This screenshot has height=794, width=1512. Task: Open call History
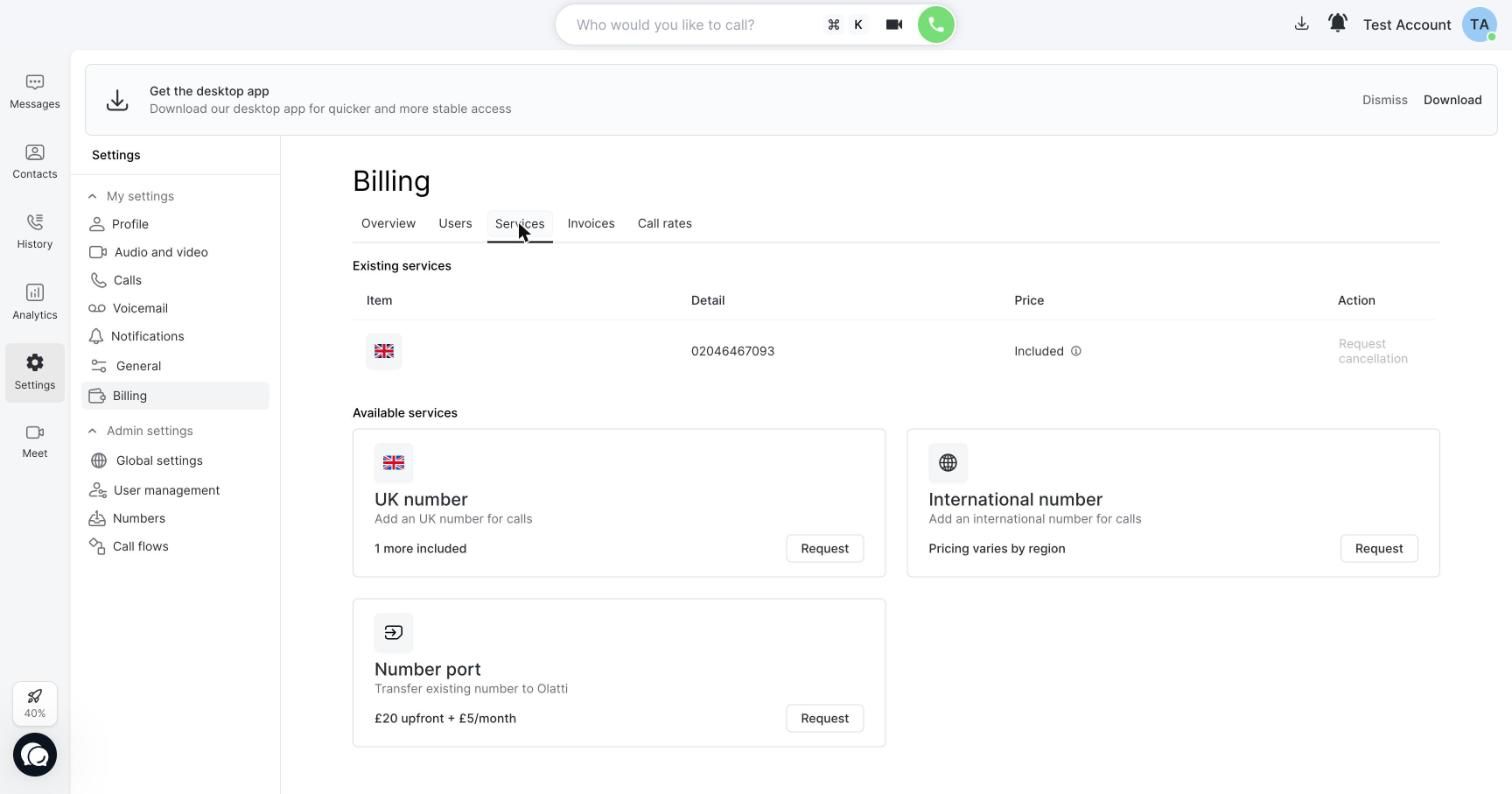[x=35, y=231]
